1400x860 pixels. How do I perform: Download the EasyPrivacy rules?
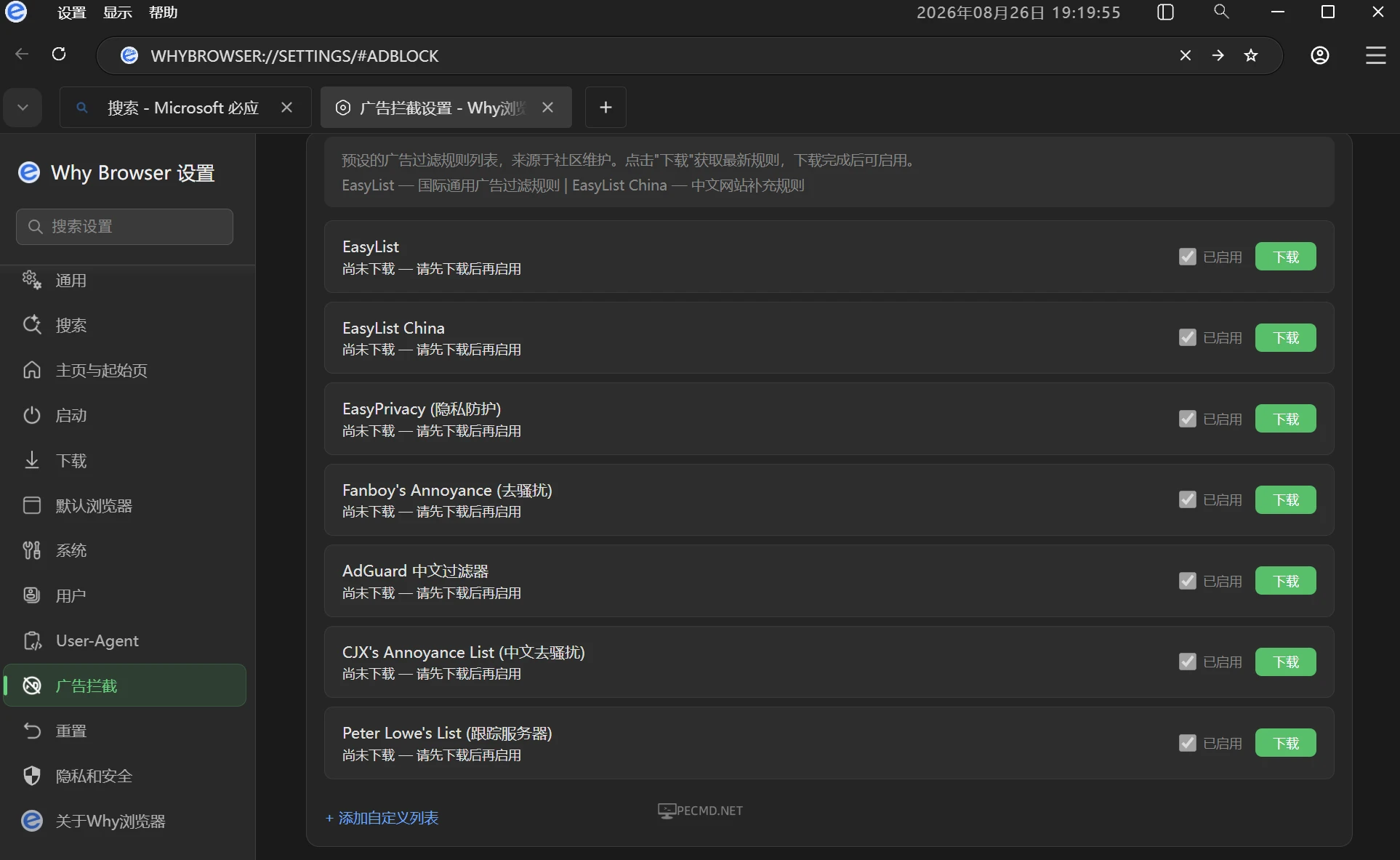pyautogui.click(x=1285, y=419)
